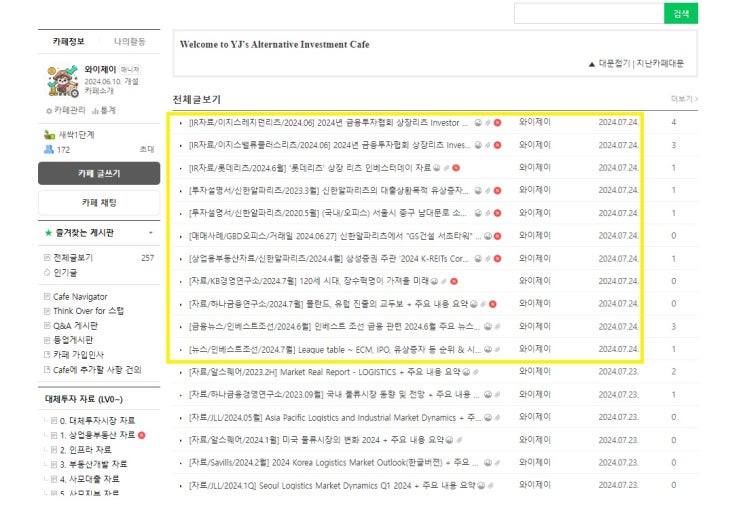The height and width of the screenshot is (526, 743).
Task: Click the clip icon on the KB경영연구소 post
Action: 444,281
